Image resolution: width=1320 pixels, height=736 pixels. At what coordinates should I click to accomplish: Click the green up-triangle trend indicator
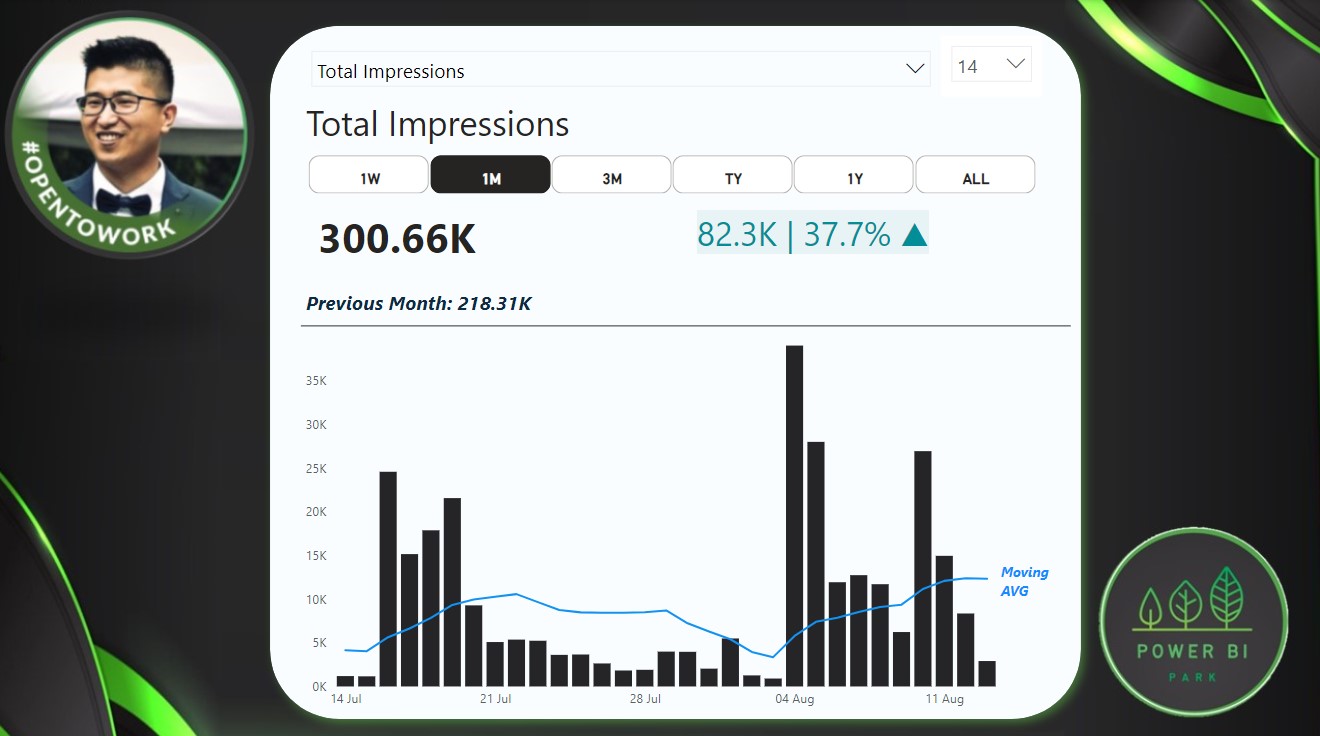coord(912,235)
